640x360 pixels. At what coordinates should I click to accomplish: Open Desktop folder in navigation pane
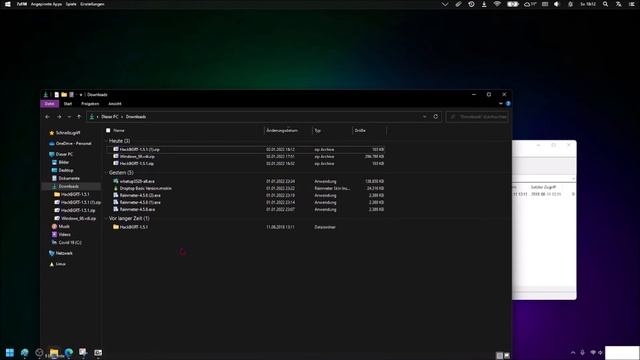62,170
